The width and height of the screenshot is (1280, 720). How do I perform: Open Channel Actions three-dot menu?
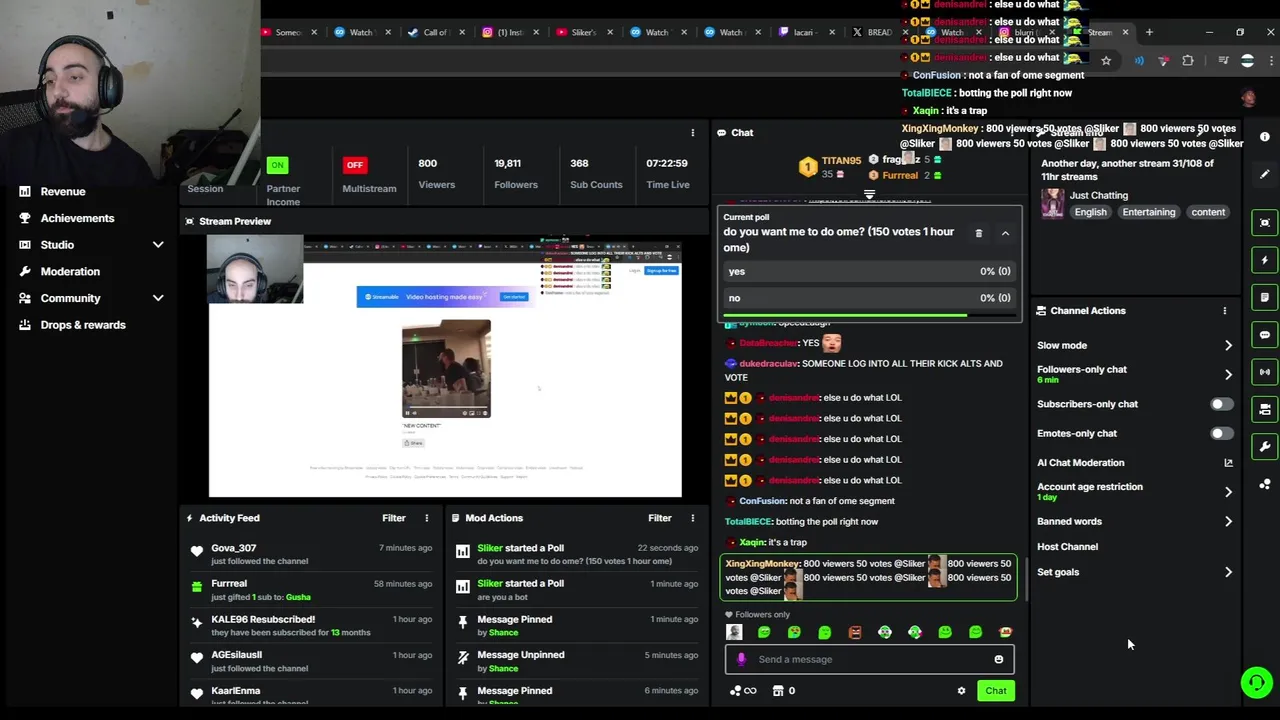(1224, 311)
